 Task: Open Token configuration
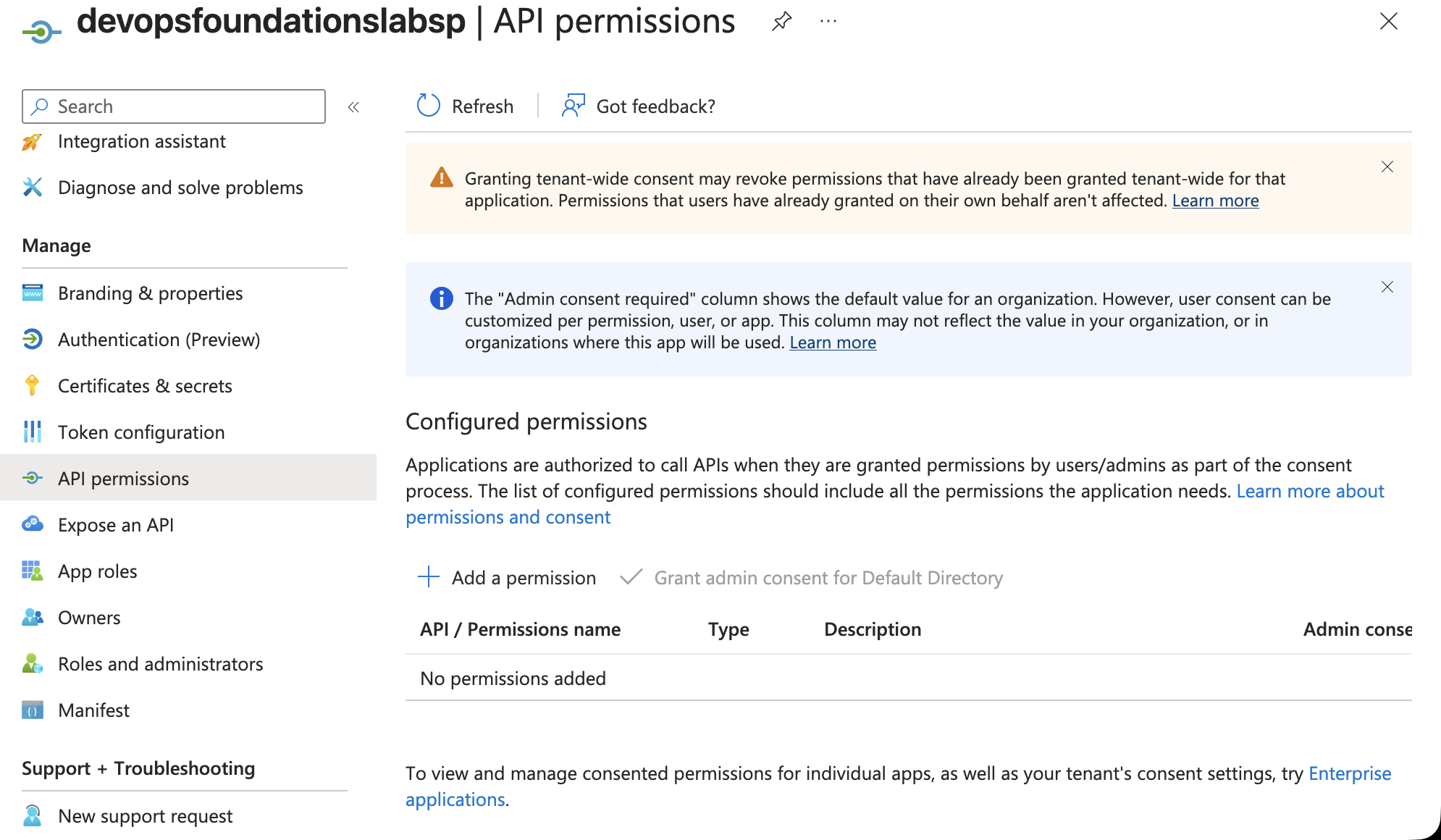[x=141, y=432]
